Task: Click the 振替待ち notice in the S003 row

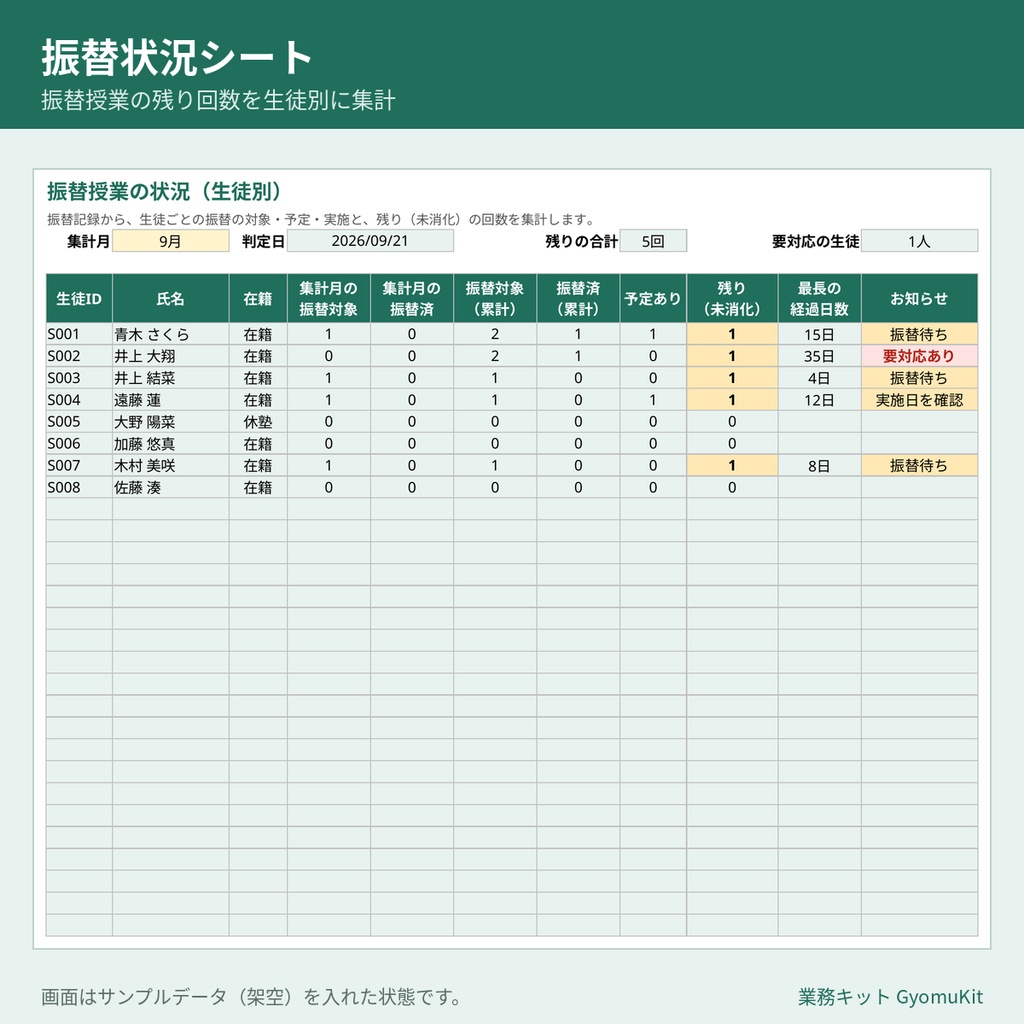Action: (920, 378)
